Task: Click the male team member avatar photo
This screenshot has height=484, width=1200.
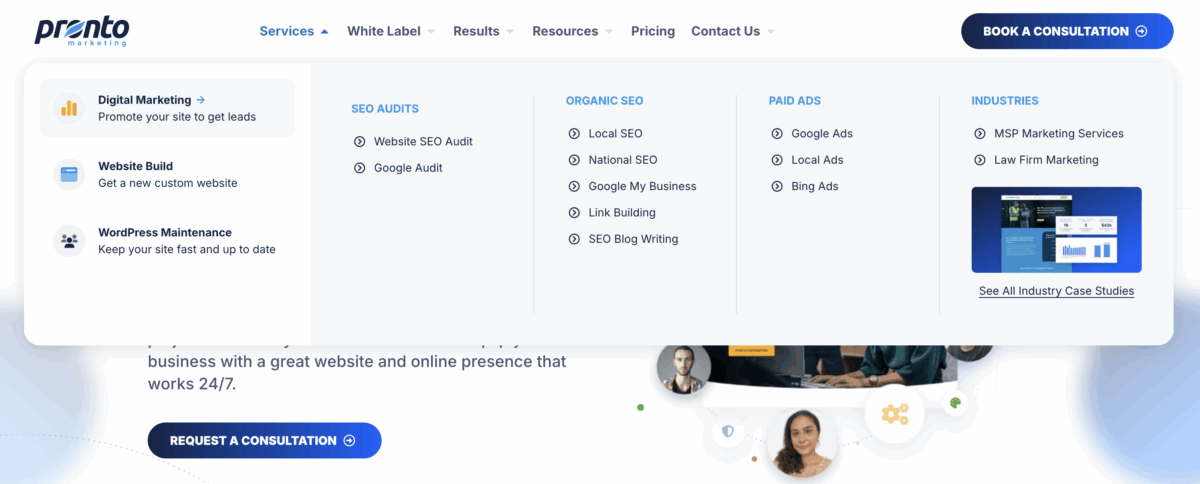Action: point(684,370)
